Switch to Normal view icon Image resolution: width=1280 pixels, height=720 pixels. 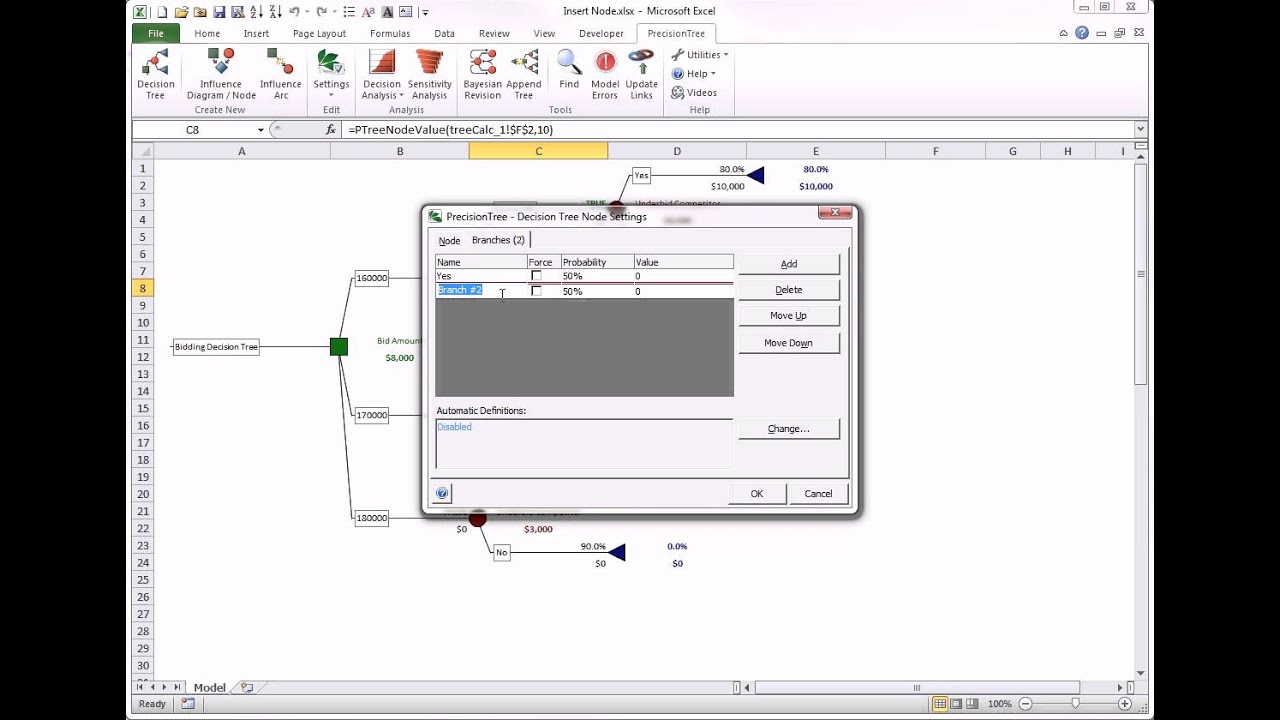click(941, 704)
